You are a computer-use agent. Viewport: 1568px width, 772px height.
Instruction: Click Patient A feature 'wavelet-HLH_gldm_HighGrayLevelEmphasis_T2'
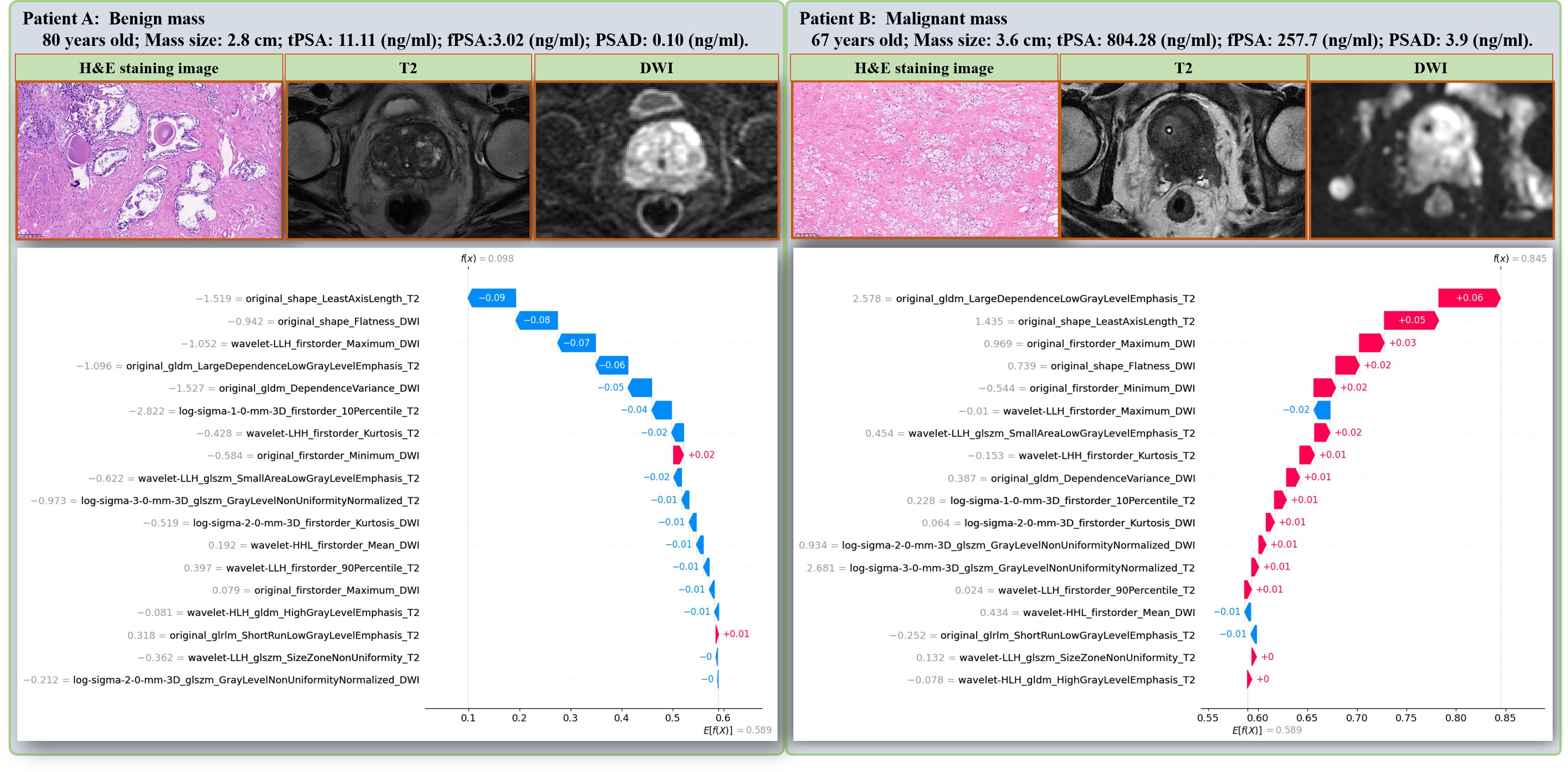pyautogui.click(x=303, y=613)
